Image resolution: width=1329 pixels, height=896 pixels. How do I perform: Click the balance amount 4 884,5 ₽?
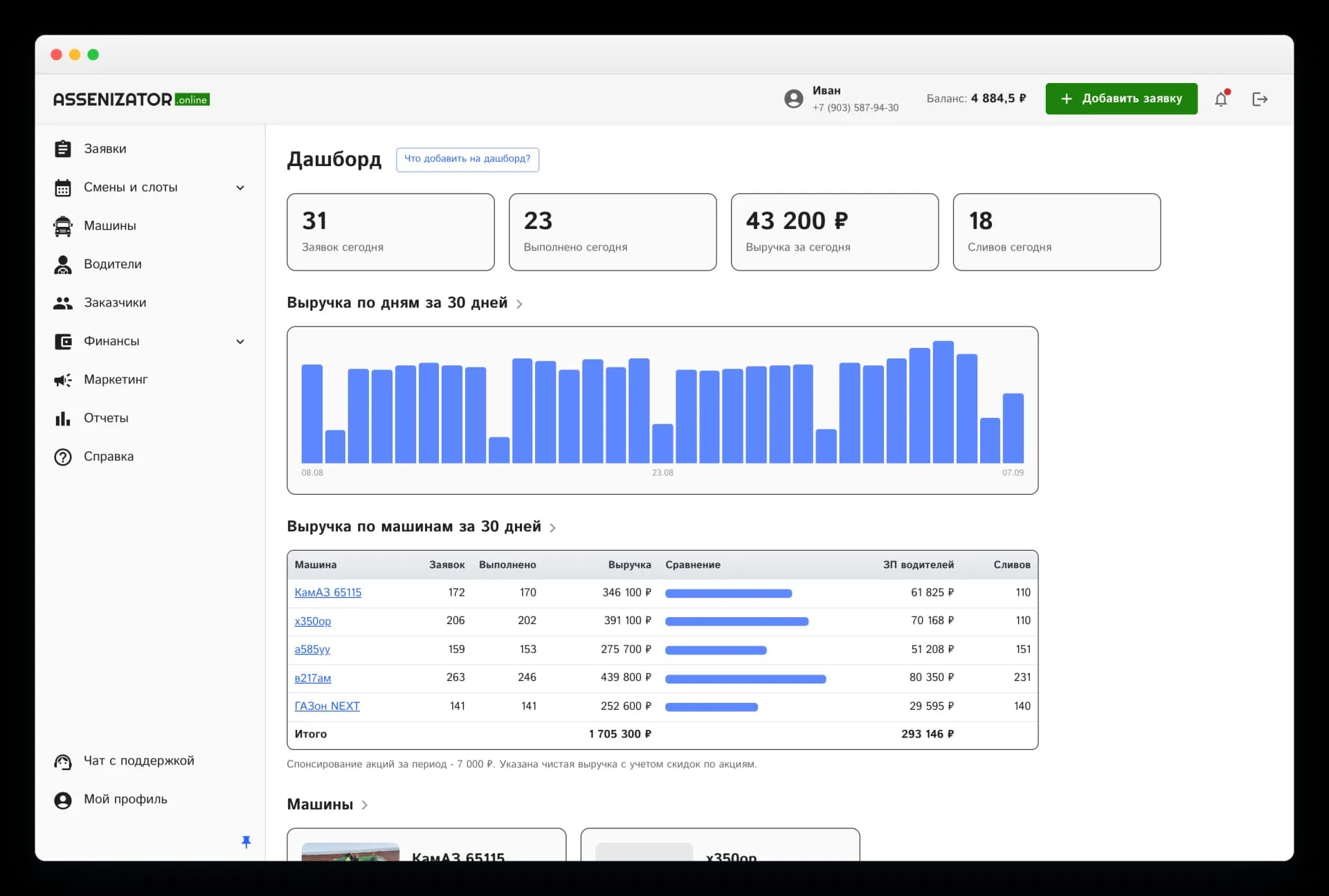coord(998,98)
